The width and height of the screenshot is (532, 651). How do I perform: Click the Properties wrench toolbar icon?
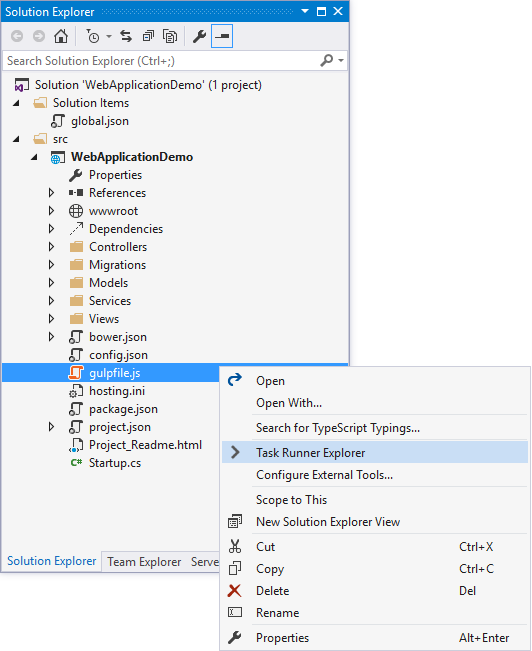pyautogui.click(x=199, y=37)
